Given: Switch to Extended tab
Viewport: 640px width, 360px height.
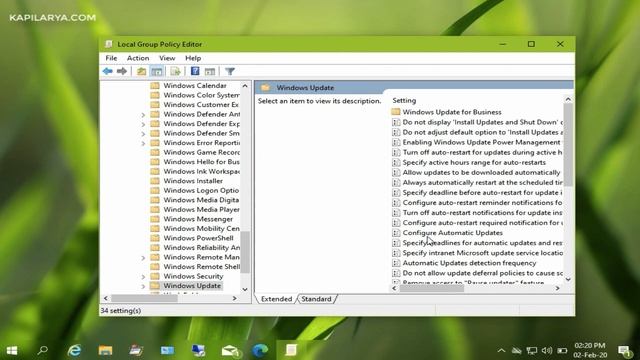Looking at the screenshot, I should tap(276, 299).
